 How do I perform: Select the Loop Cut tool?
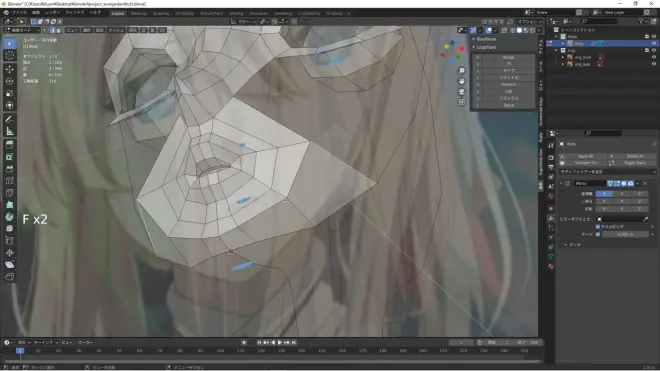coord(10,181)
